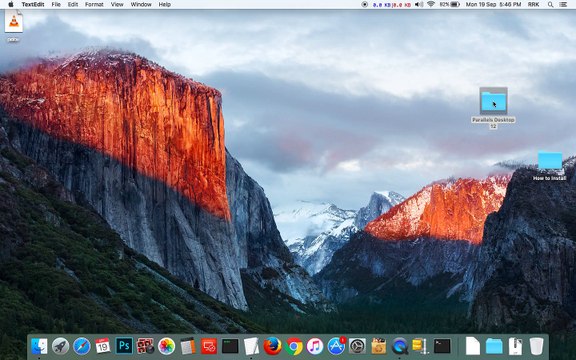Open System Preferences gear icon
The image size is (576, 360).
click(x=357, y=346)
